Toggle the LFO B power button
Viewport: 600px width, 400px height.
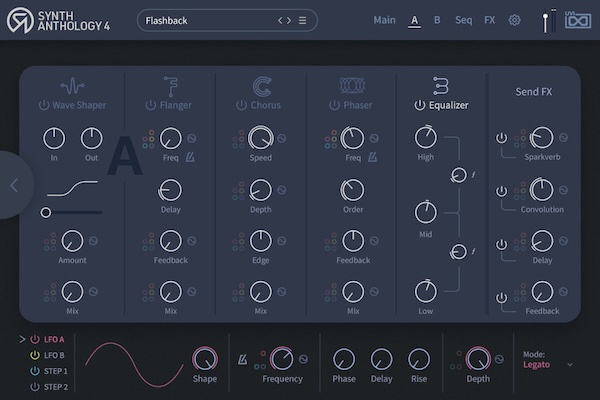point(35,355)
